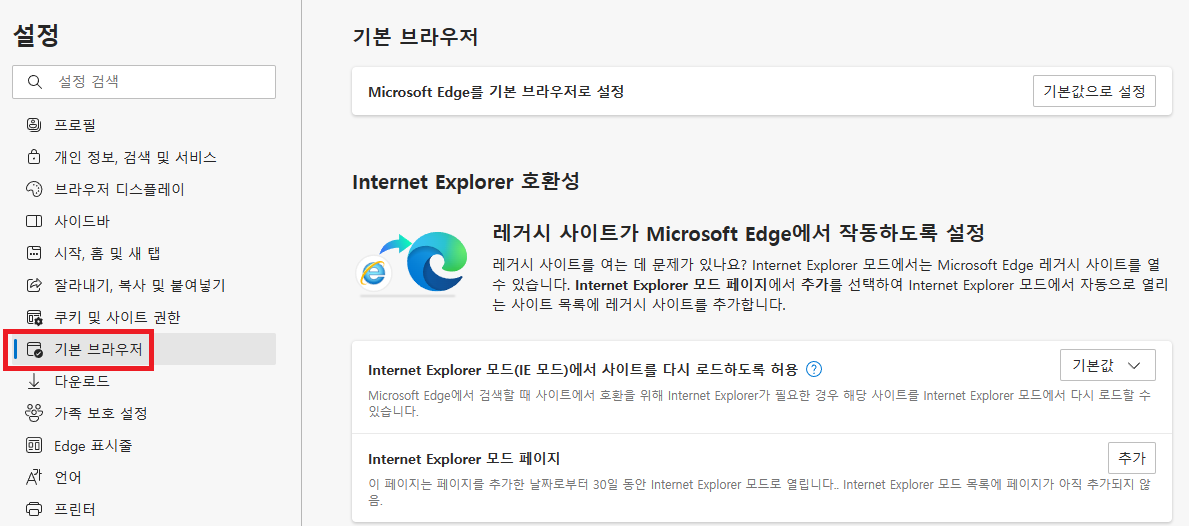The image size is (1189, 526).
Task: Click the printer icon in the sidebar
Action: (x=33, y=509)
